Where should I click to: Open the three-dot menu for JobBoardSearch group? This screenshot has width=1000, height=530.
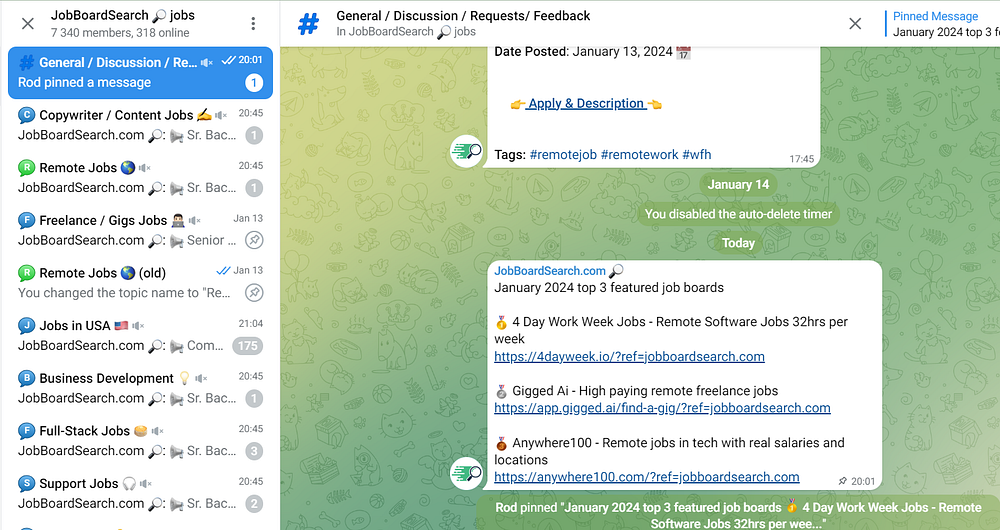coord(253,24)
